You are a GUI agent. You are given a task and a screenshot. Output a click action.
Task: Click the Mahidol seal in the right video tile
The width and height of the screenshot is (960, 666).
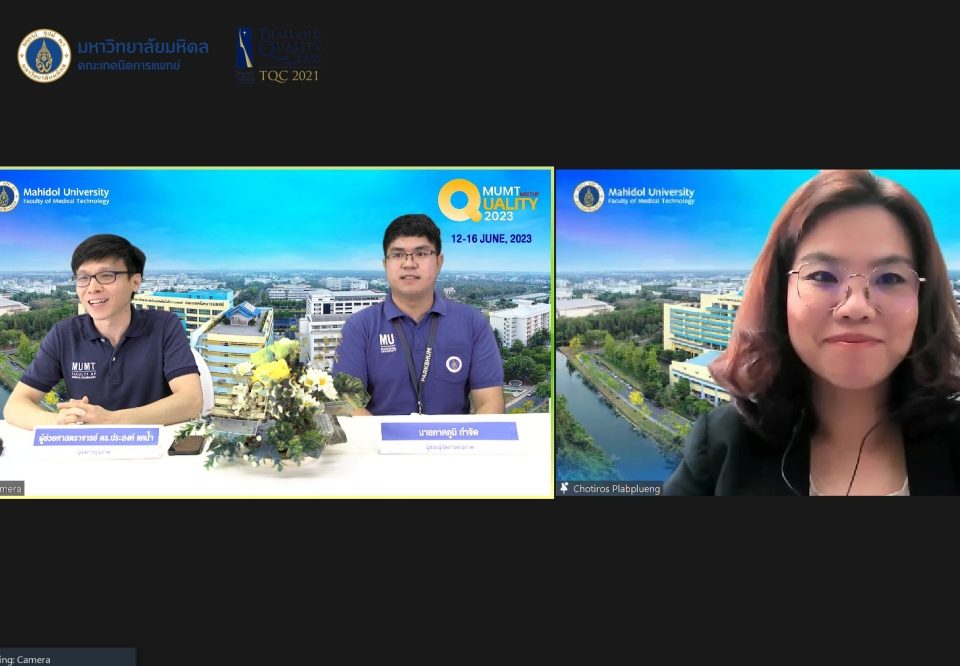(x=588, y=196)
